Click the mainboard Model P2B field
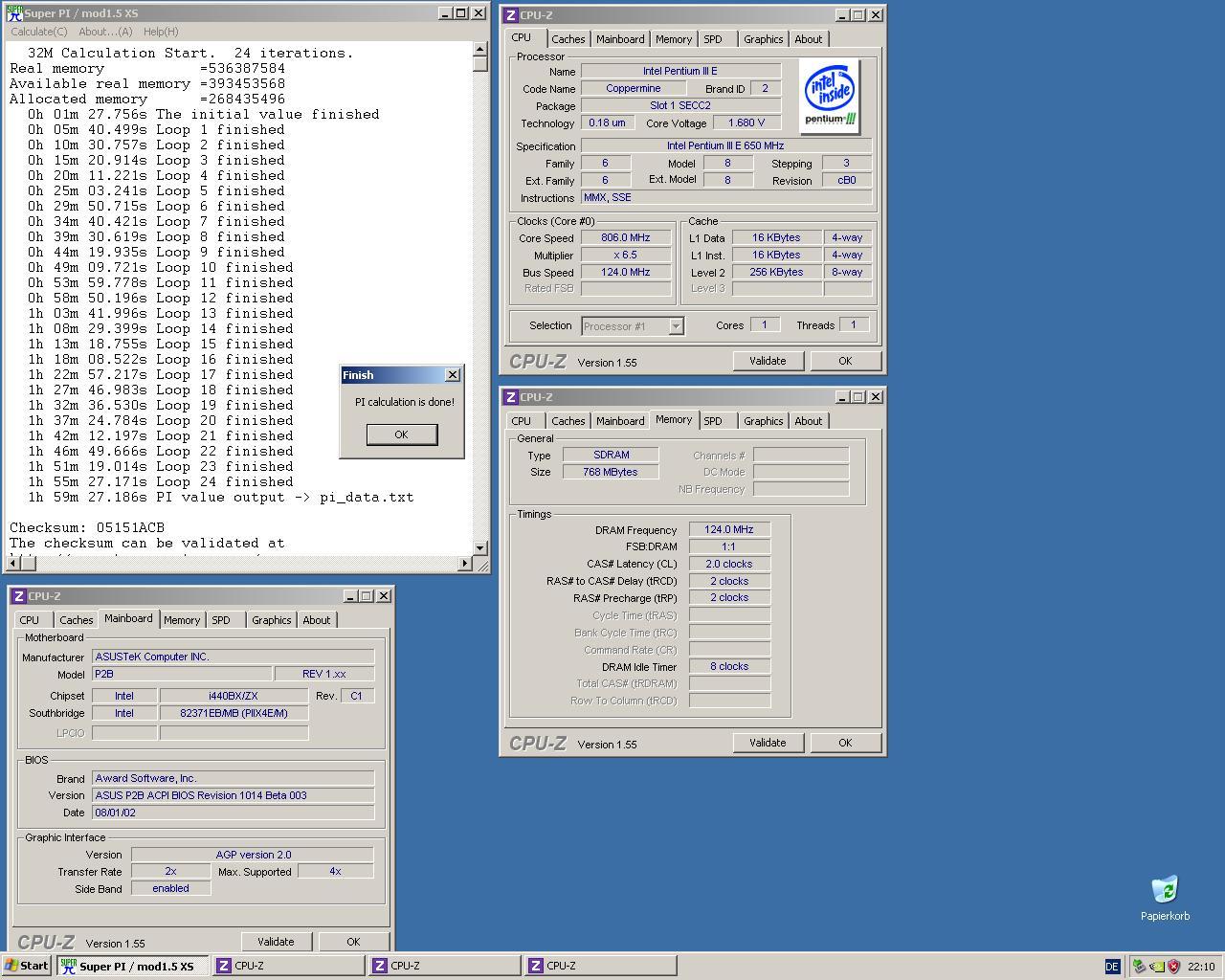The width and height of the screenshot is (1225, 980). click(x=182, y=674)
